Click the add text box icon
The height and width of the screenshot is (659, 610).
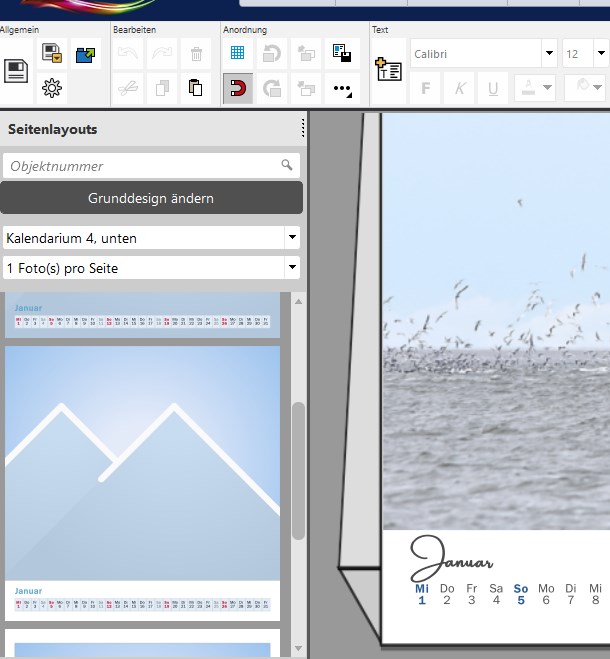click(387, 69)
